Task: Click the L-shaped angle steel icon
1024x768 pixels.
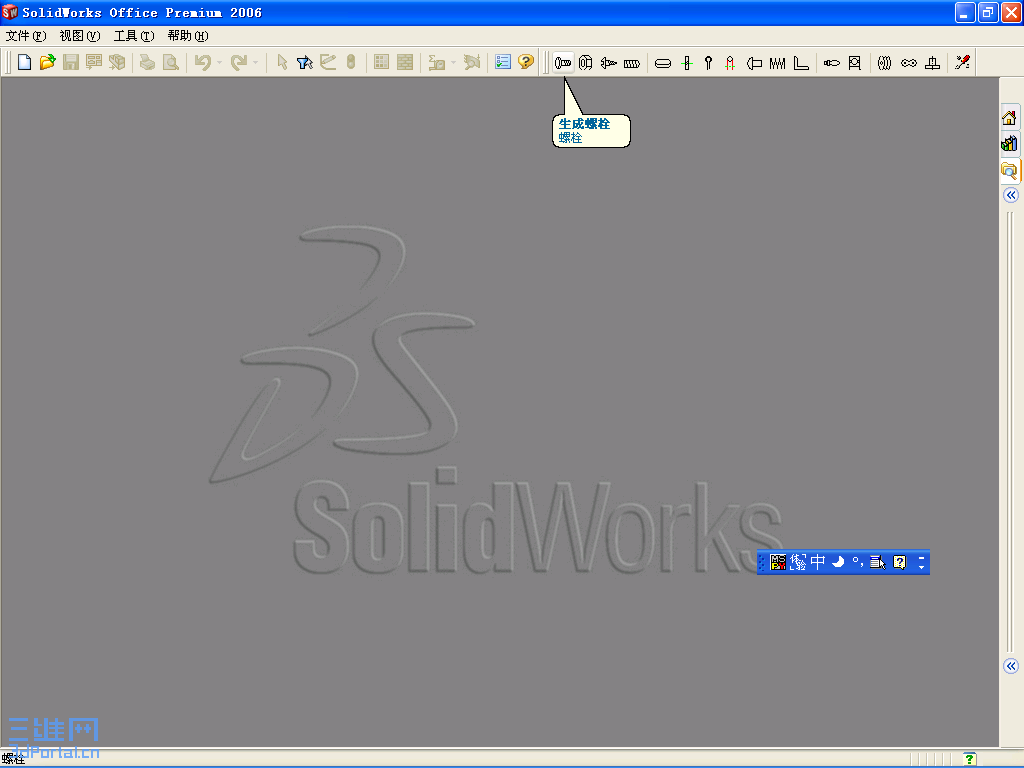Action: (801, 63)
